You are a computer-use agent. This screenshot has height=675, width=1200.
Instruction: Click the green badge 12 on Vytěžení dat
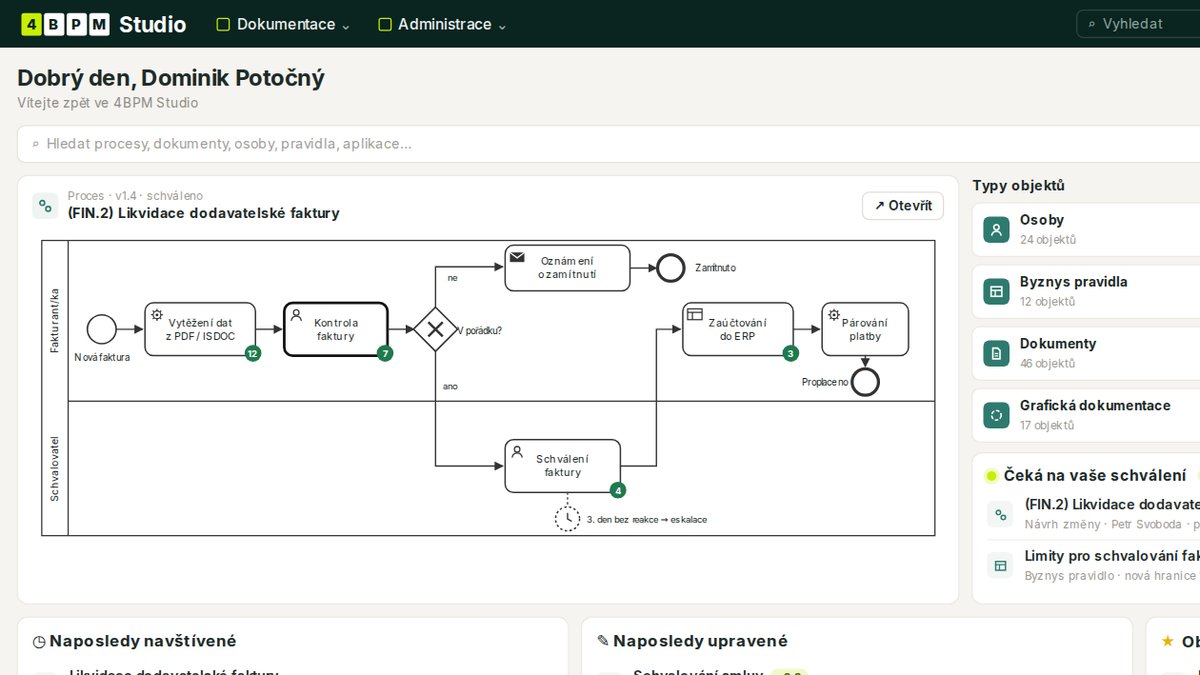point(253,353)
